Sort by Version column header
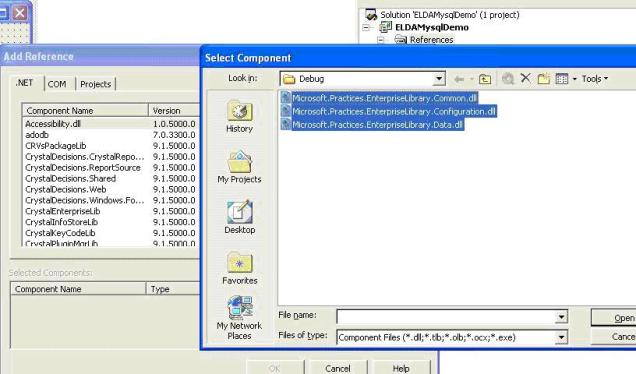This screenshot has width=636, height=374. 174,110
